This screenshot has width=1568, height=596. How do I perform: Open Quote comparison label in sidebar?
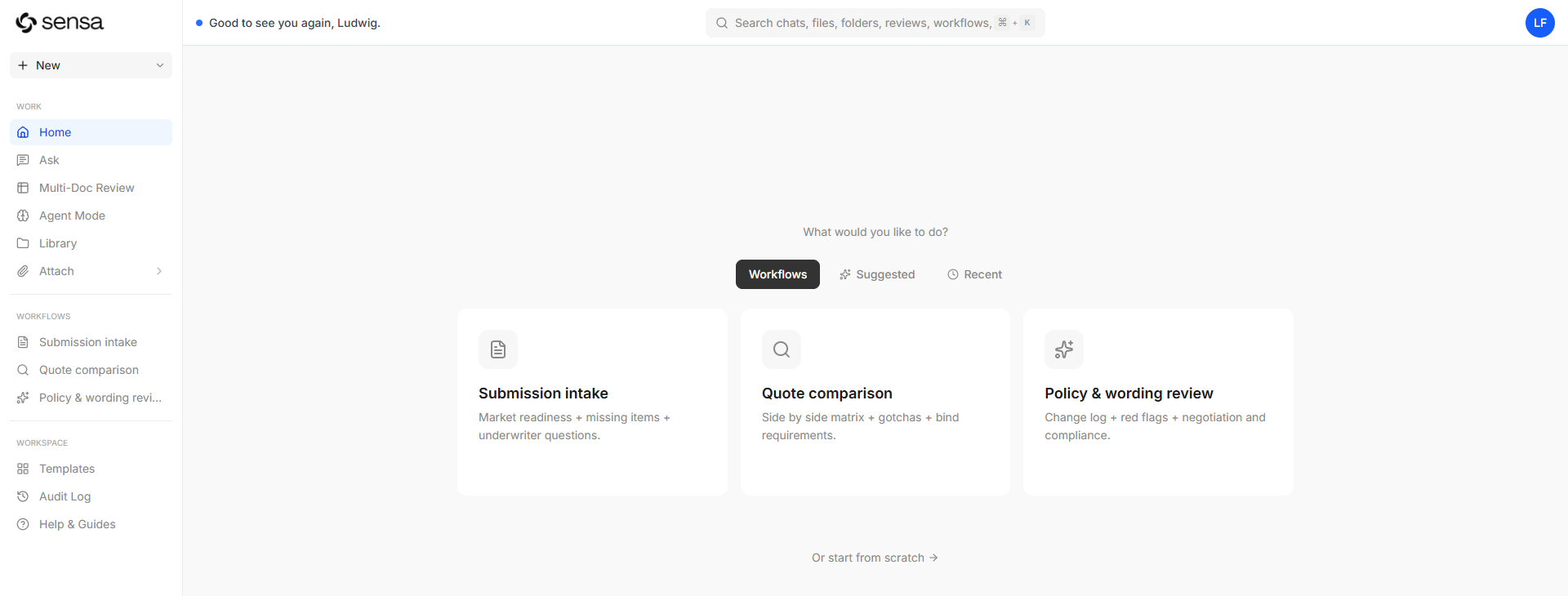click(x=89, y=370)
